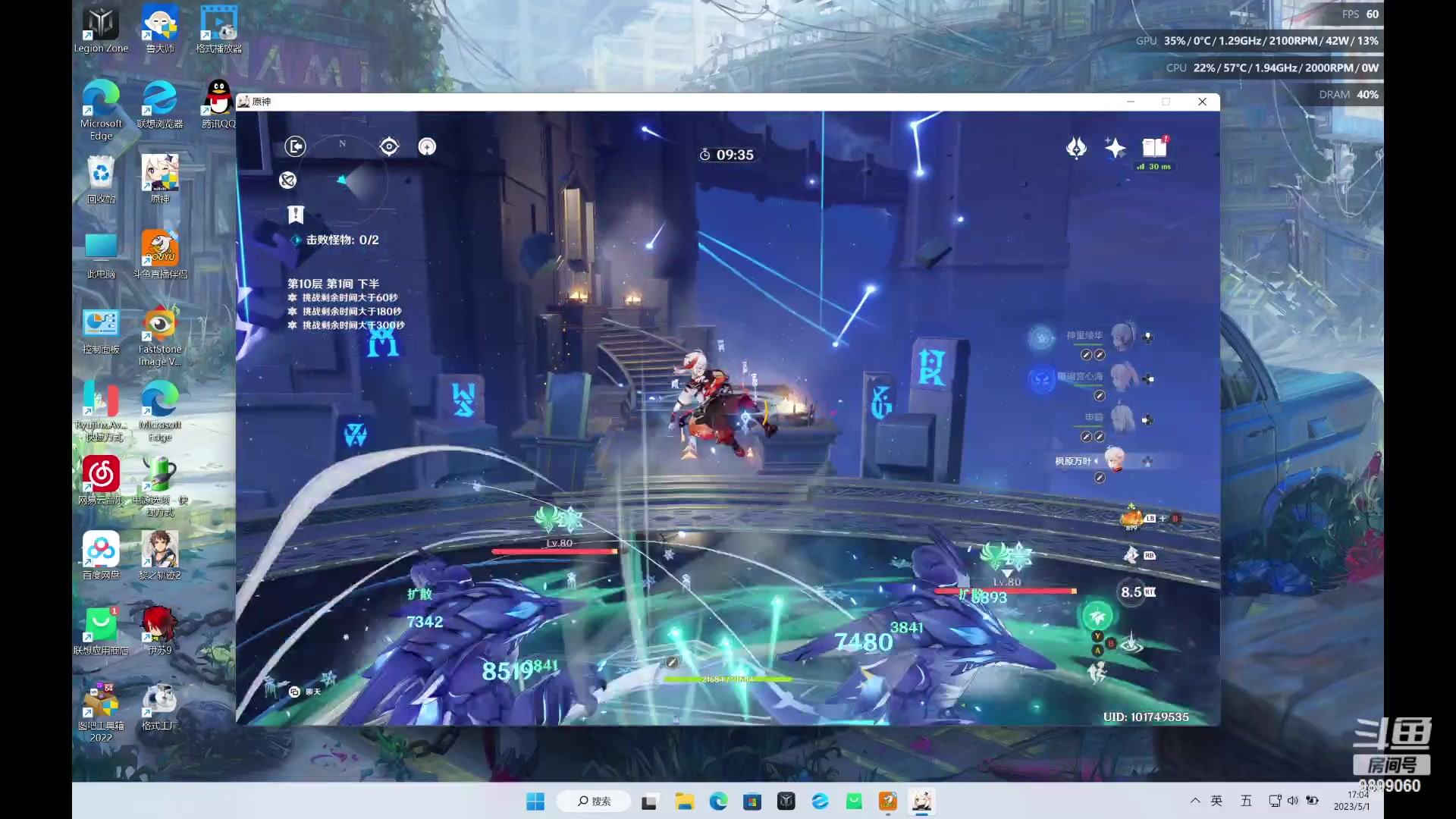
Task: Open 联想应用商店 desktop shortcut
Action: coord(101,631)
